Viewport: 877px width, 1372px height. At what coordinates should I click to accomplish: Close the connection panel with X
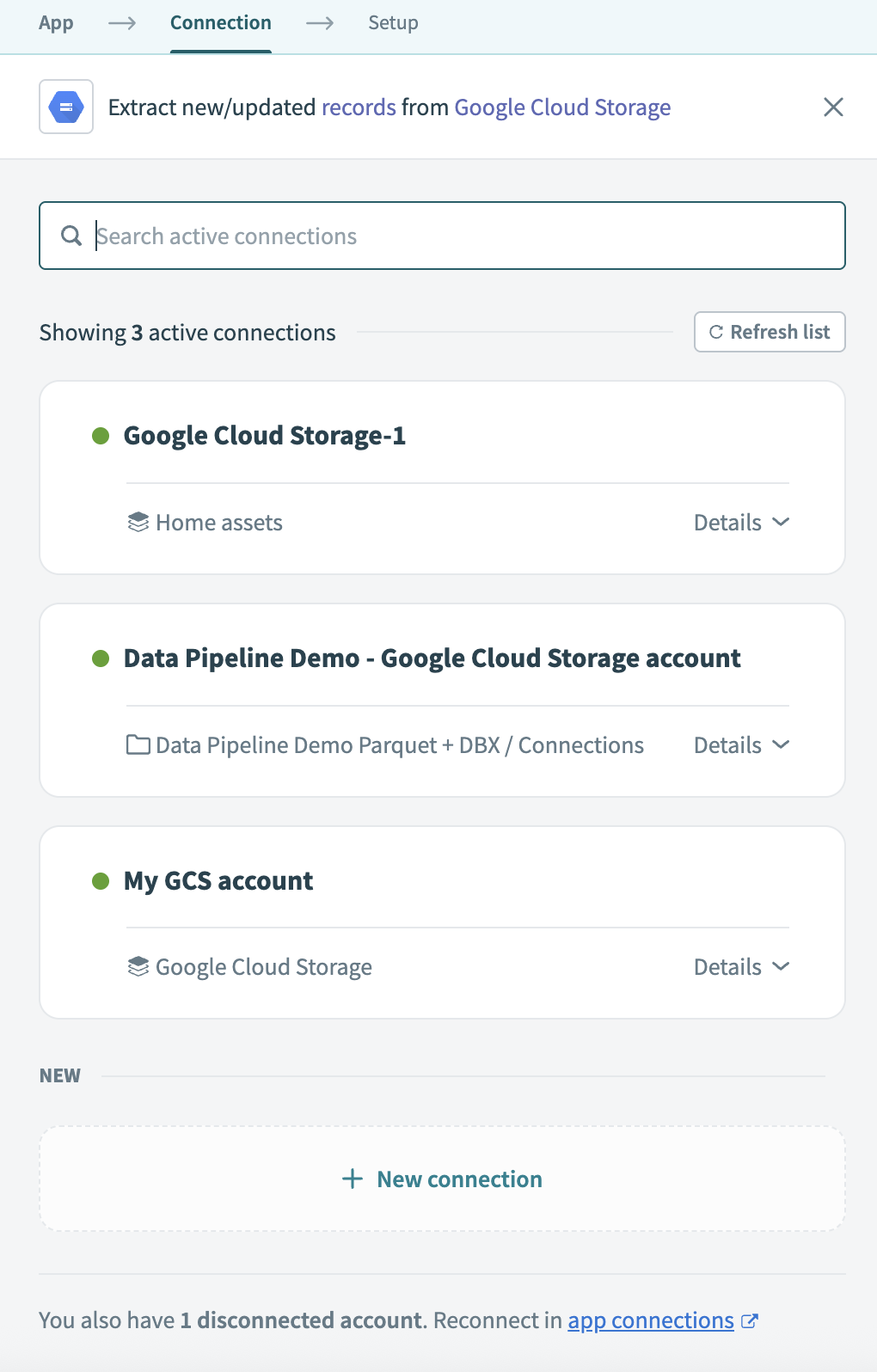coord(833,107)
